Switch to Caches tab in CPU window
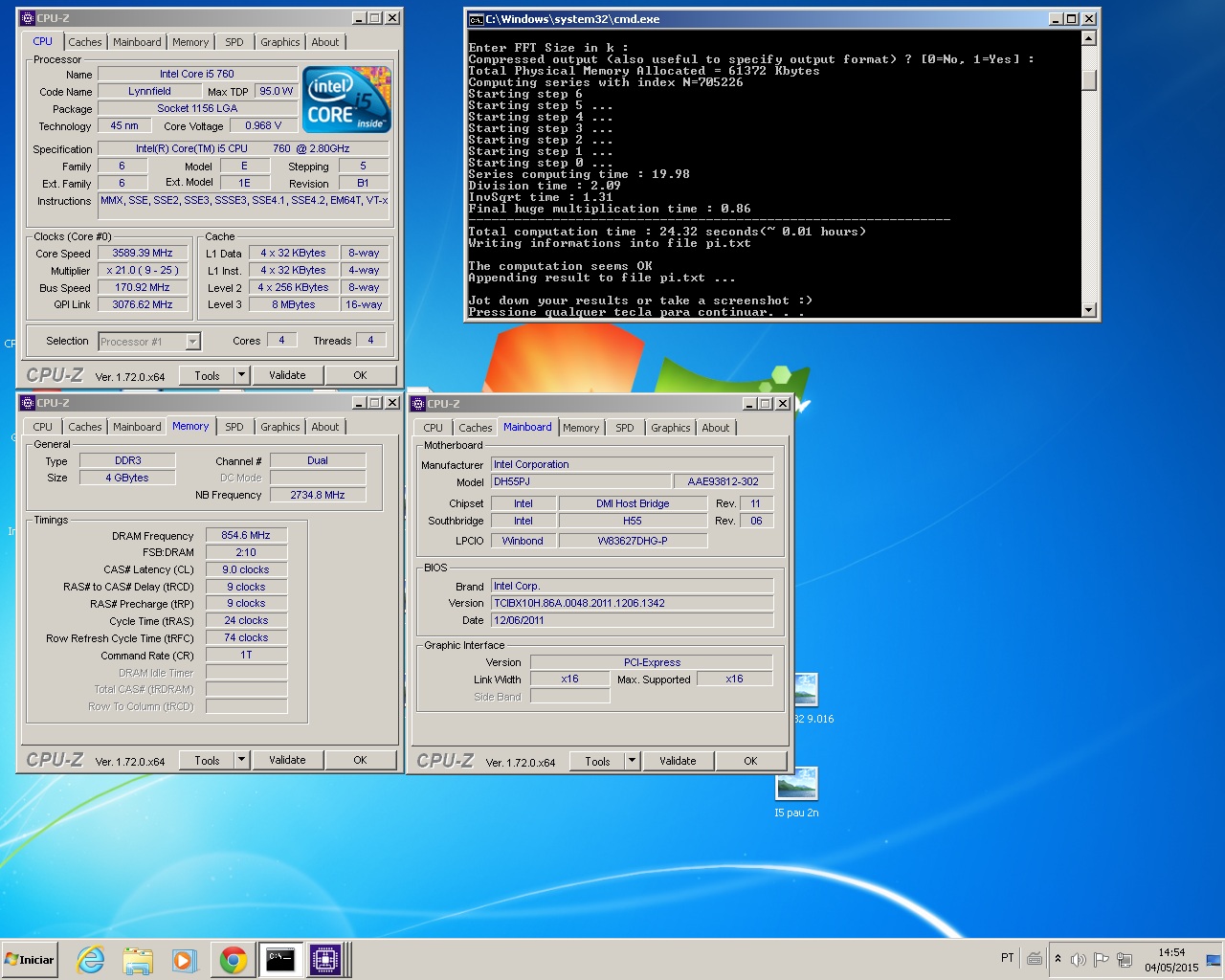 85,42
